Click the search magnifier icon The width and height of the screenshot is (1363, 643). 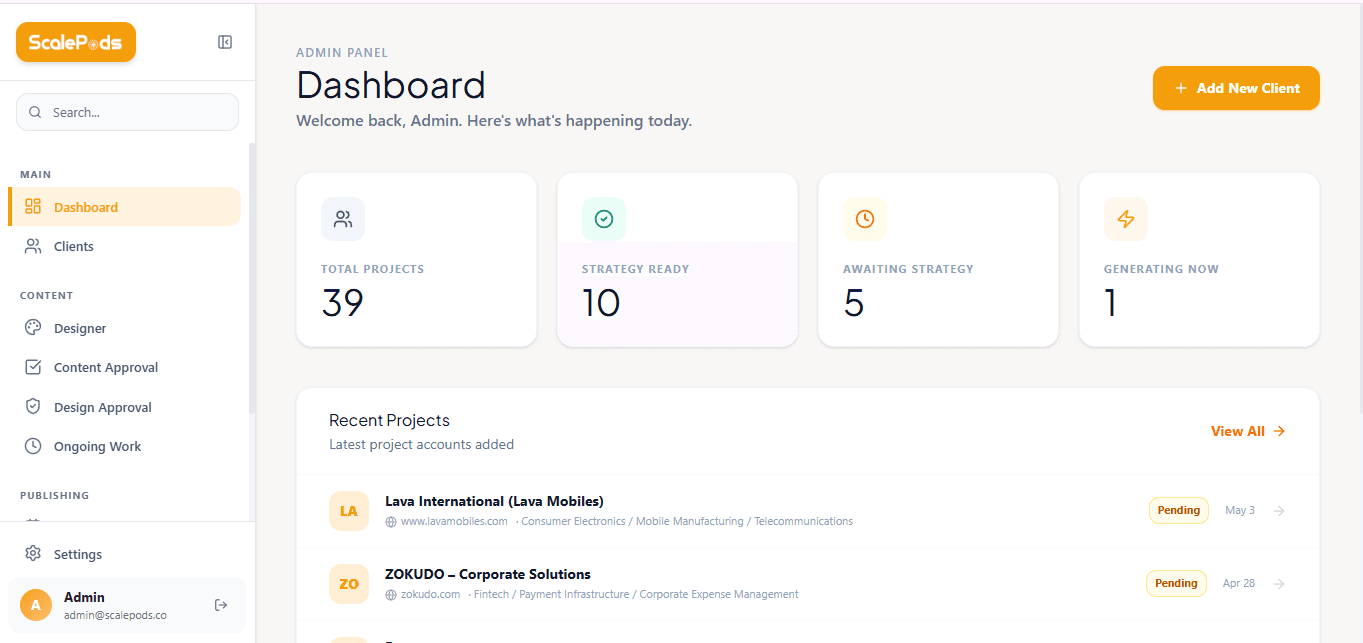coord(36,112)
